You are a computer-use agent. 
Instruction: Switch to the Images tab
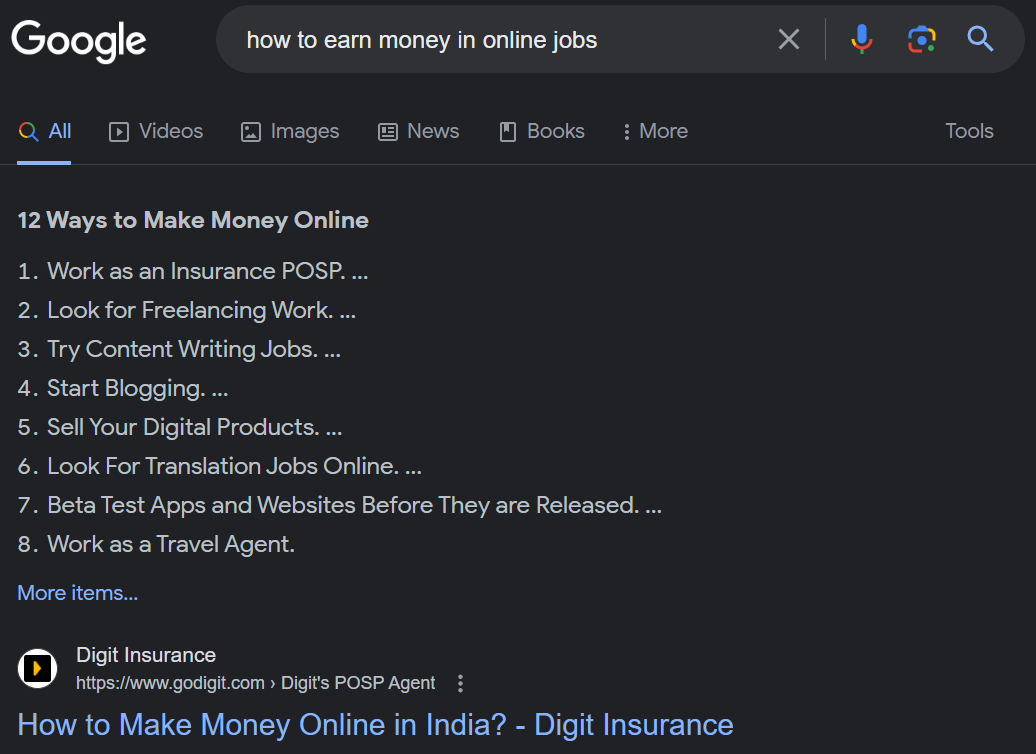pos(290,132)
